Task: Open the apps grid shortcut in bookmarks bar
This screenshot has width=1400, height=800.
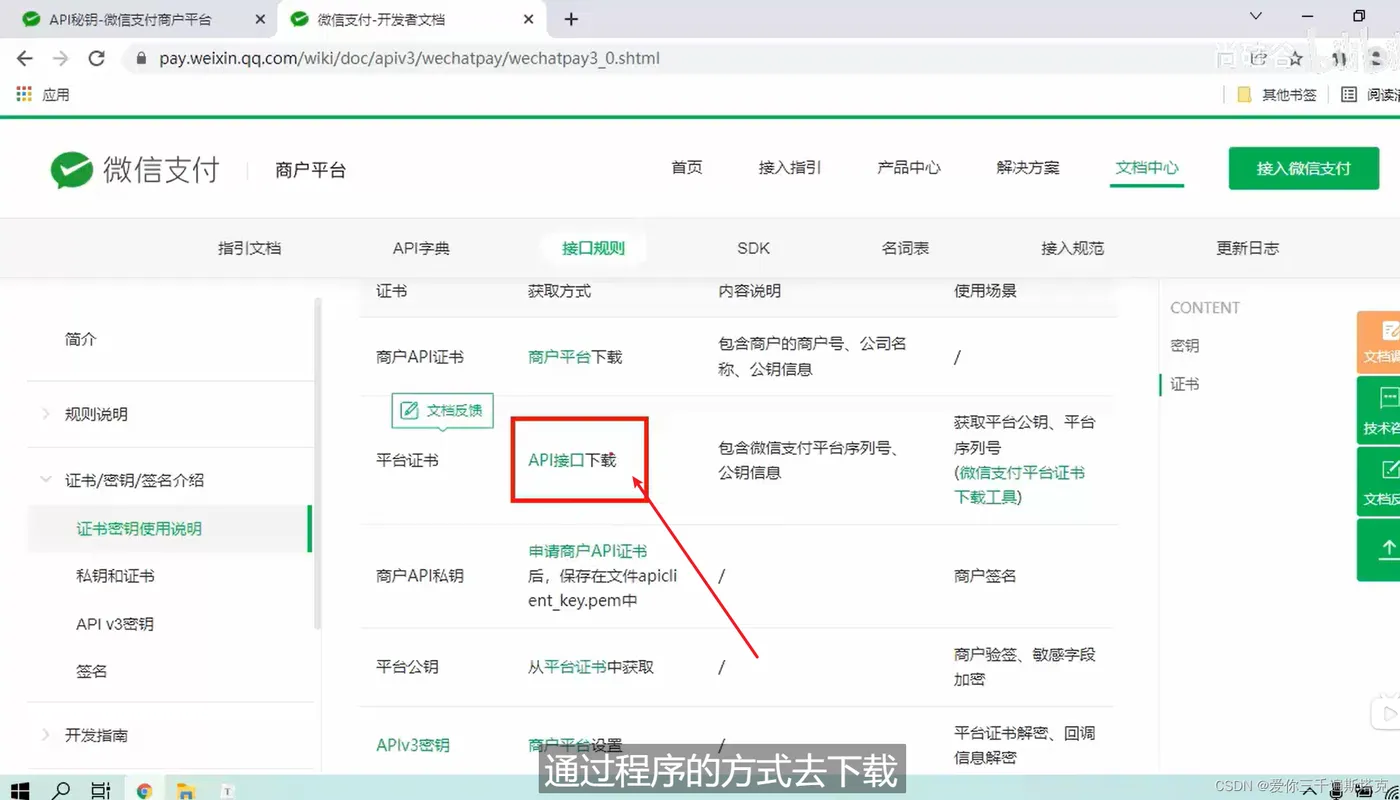Action: pyautogui.click(x=26, y=94)
